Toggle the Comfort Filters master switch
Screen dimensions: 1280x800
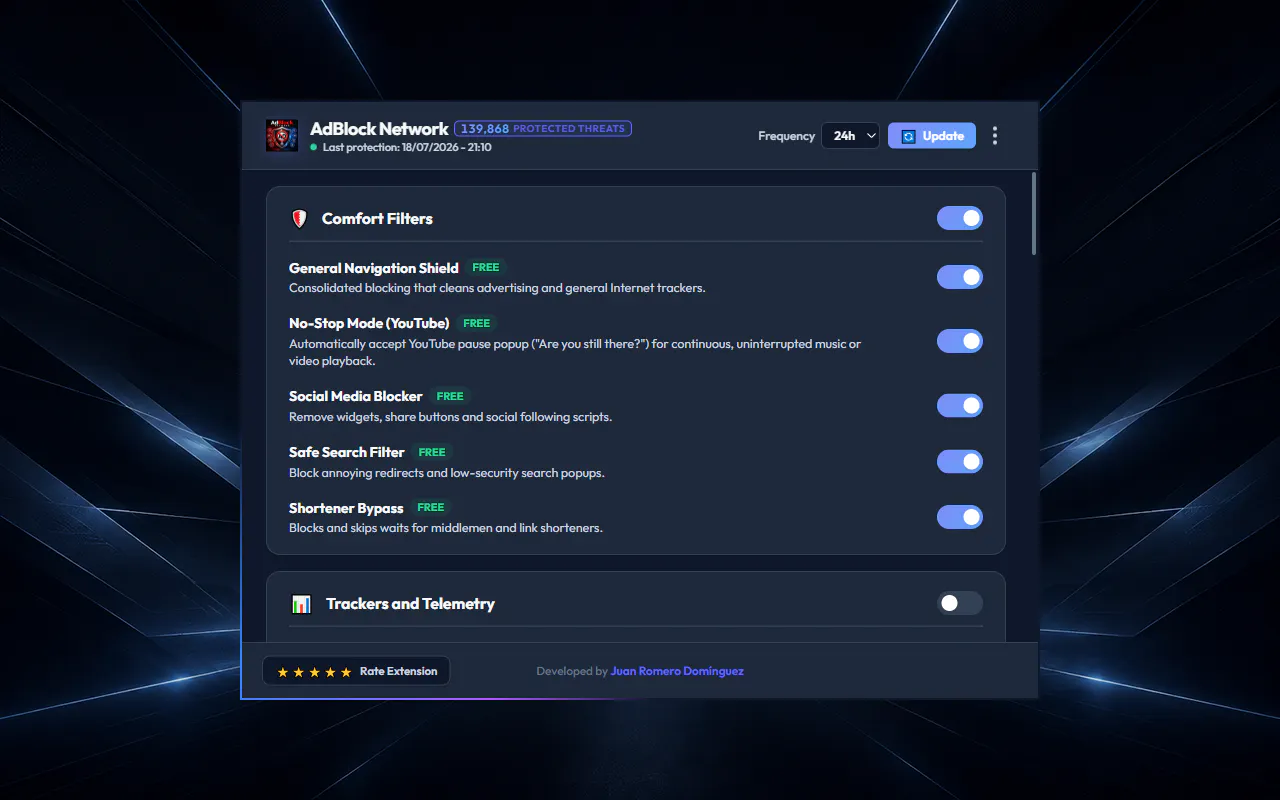click(960, 218)
